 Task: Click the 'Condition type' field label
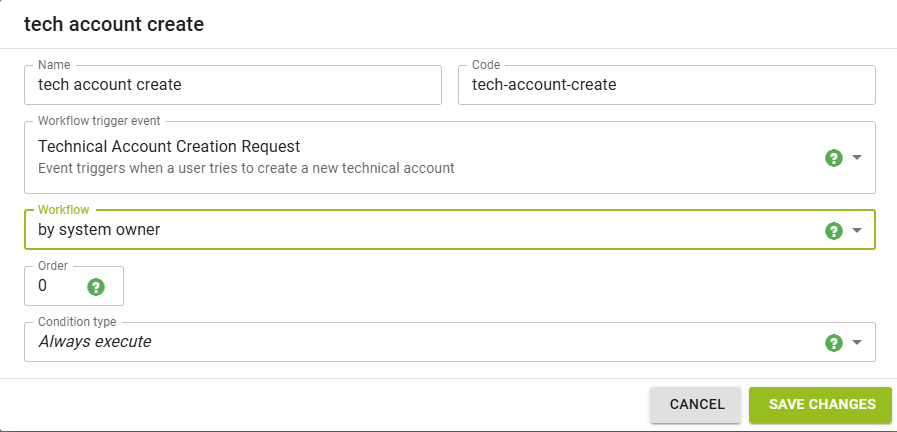pyautogui.click(x=77, y=322)
